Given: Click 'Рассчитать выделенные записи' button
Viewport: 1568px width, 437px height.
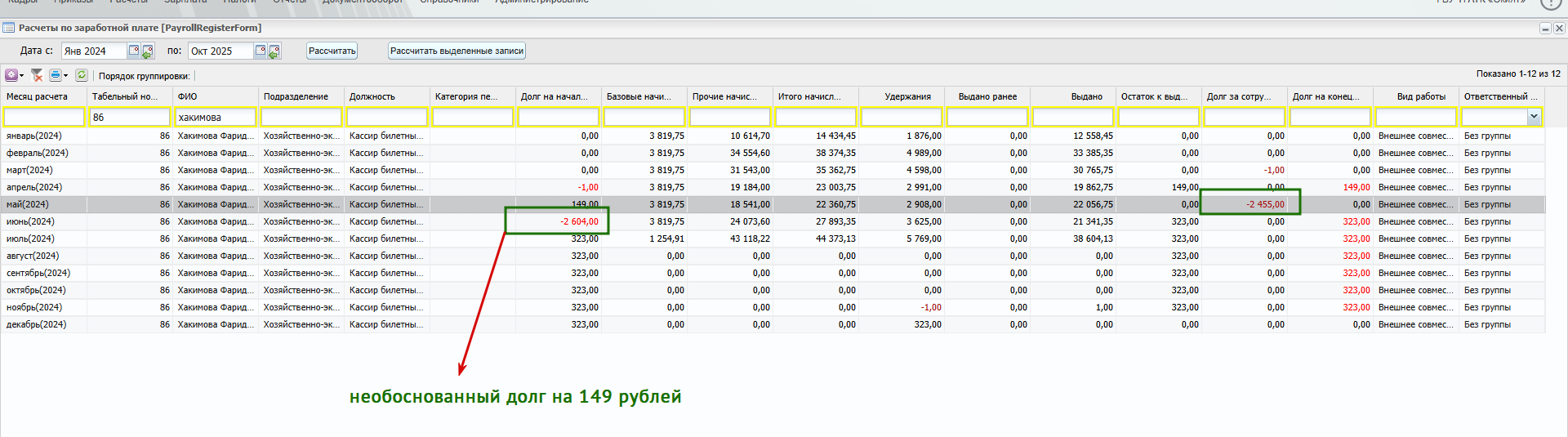Looking at the screenshot, I should [457, 51].
